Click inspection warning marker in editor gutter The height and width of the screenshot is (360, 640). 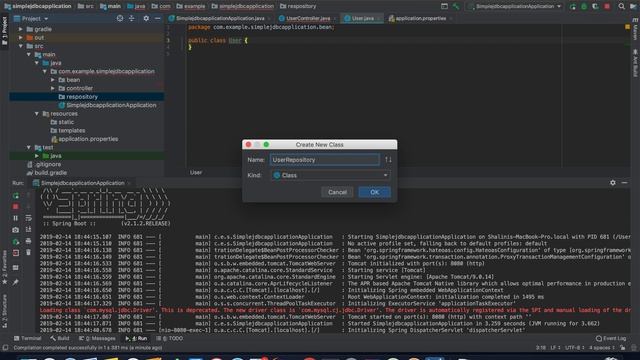[627, 27]
